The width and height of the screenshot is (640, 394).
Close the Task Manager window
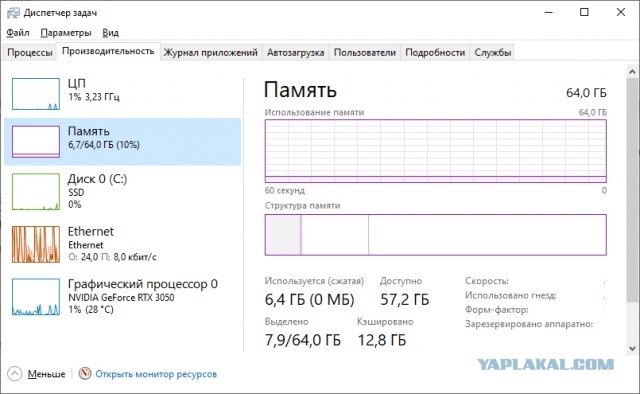click(x=621, y=12)
